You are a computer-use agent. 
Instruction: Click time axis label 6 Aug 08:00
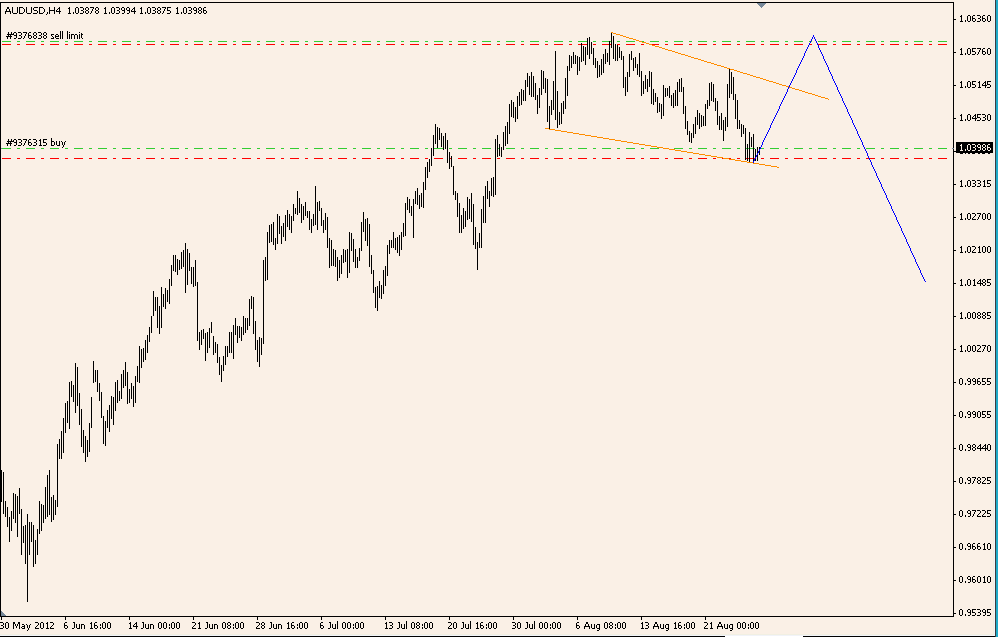(x=601, y=626)
